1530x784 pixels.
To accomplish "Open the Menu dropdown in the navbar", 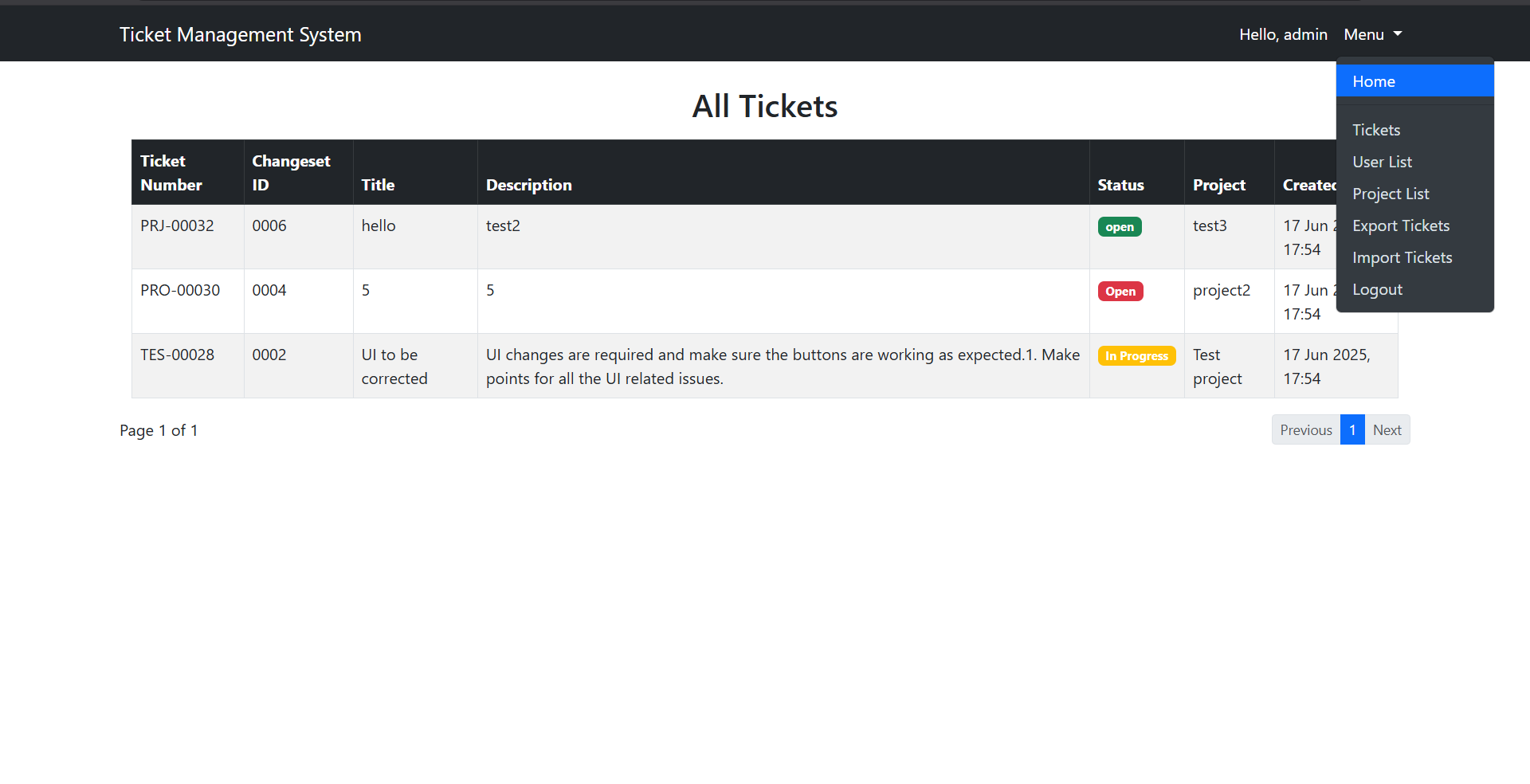I will 1371,34.
